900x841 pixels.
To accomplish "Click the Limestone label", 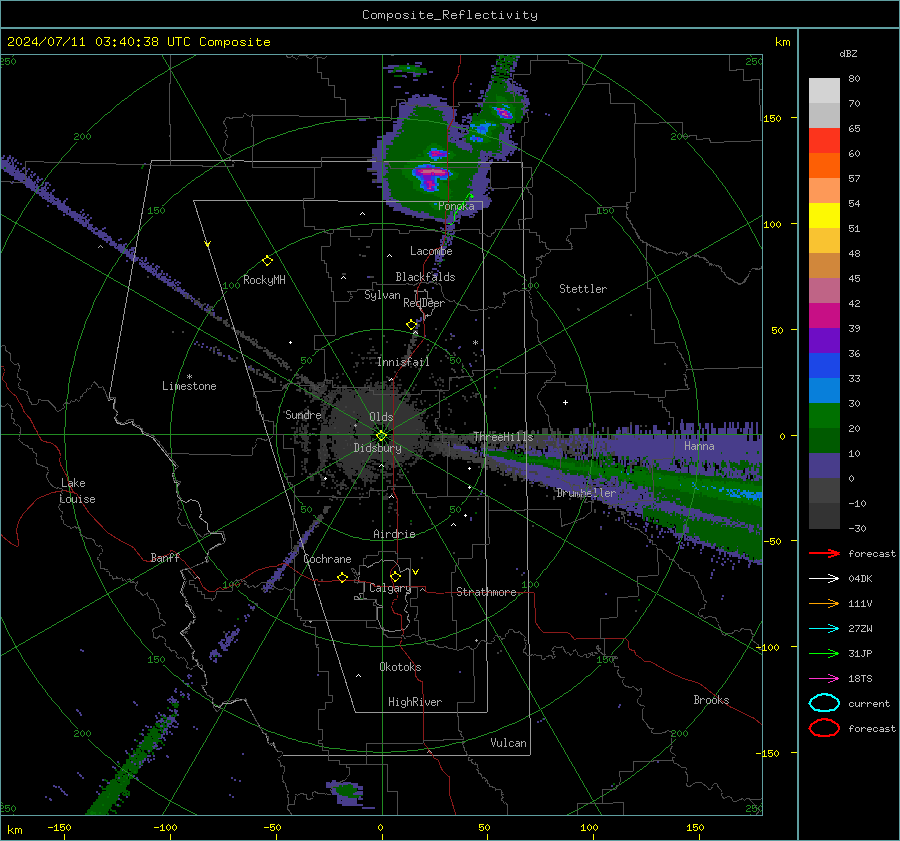I will 189,386.
